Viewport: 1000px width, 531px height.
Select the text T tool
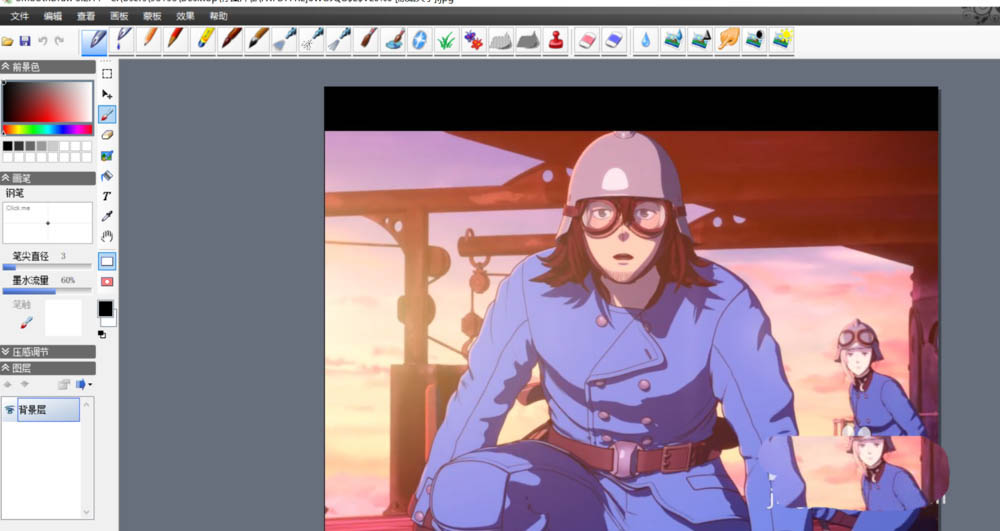point(107,196)
